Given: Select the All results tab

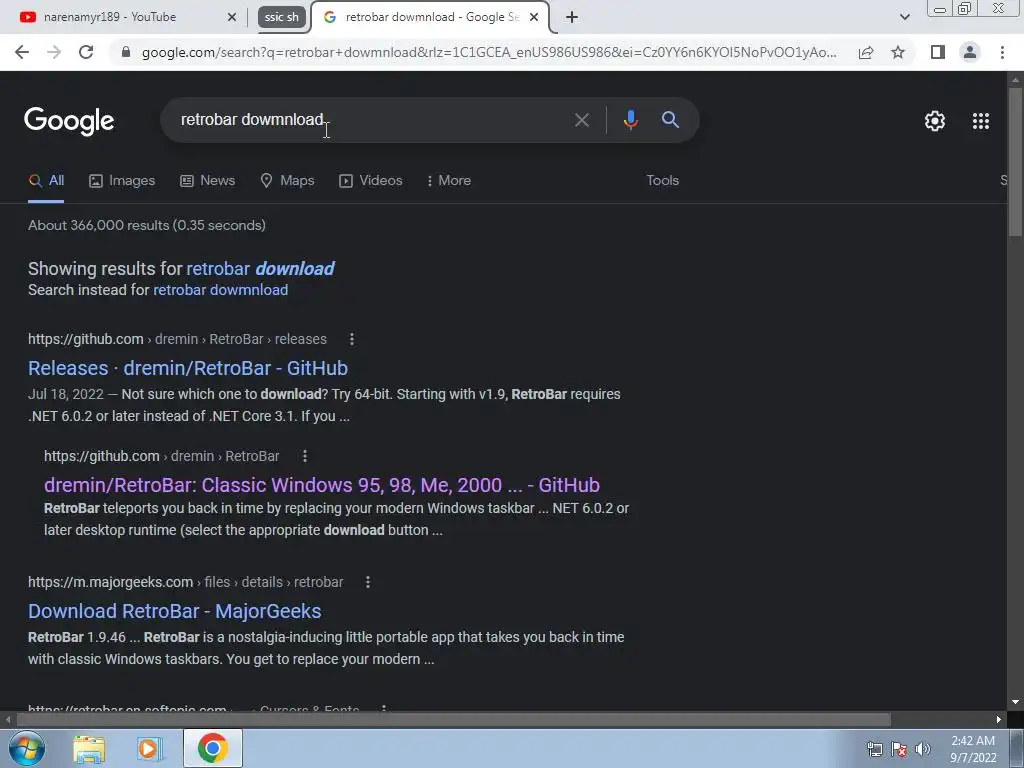Looking at the screenshot, I should [46, 181].
